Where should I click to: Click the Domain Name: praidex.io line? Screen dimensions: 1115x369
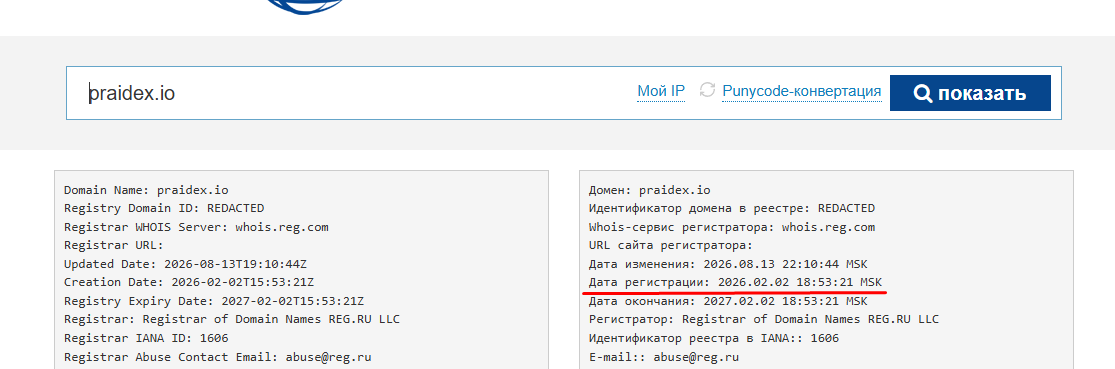click(x=146, y=190)
